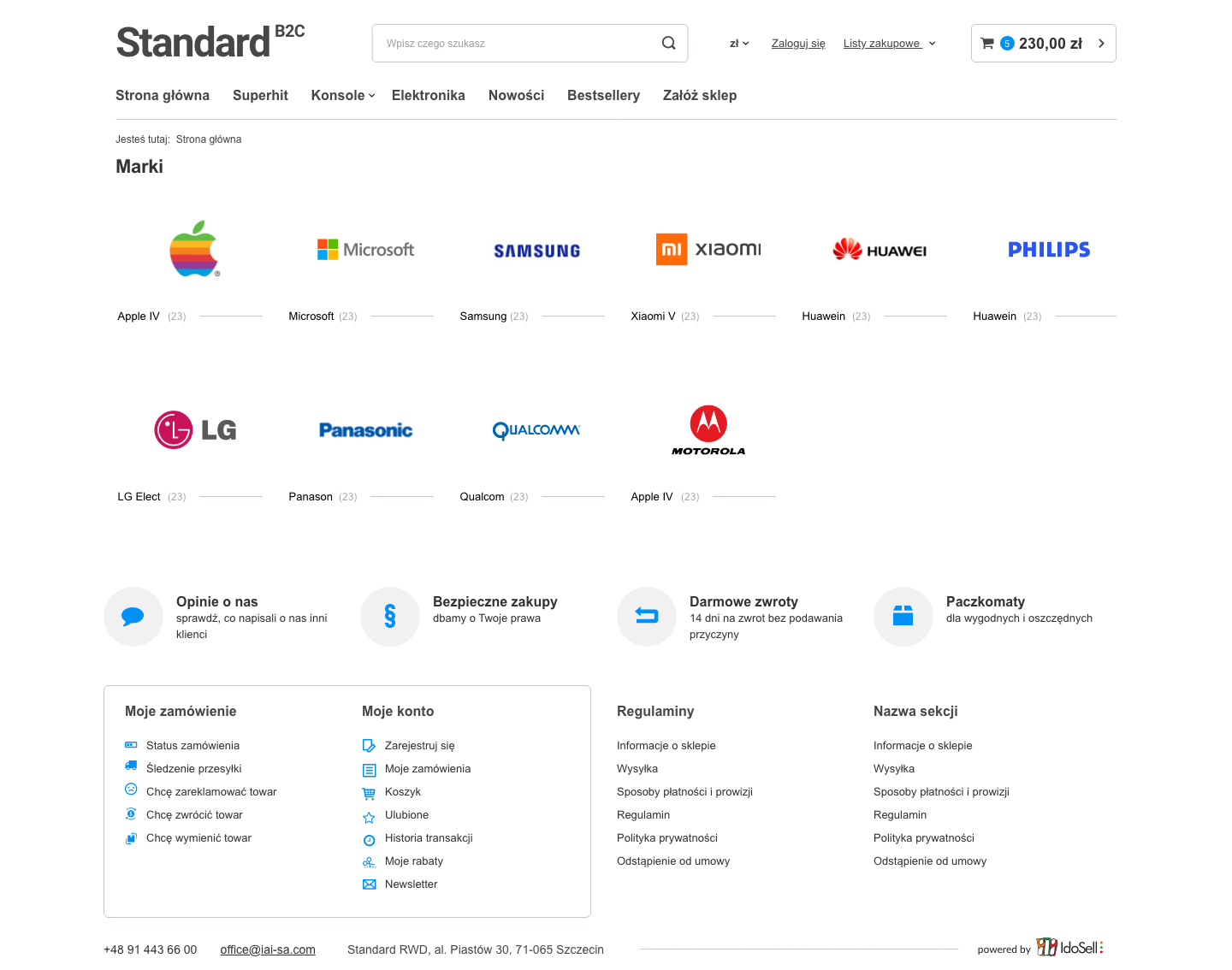Open the Motorola brand logo

[708, 430]
